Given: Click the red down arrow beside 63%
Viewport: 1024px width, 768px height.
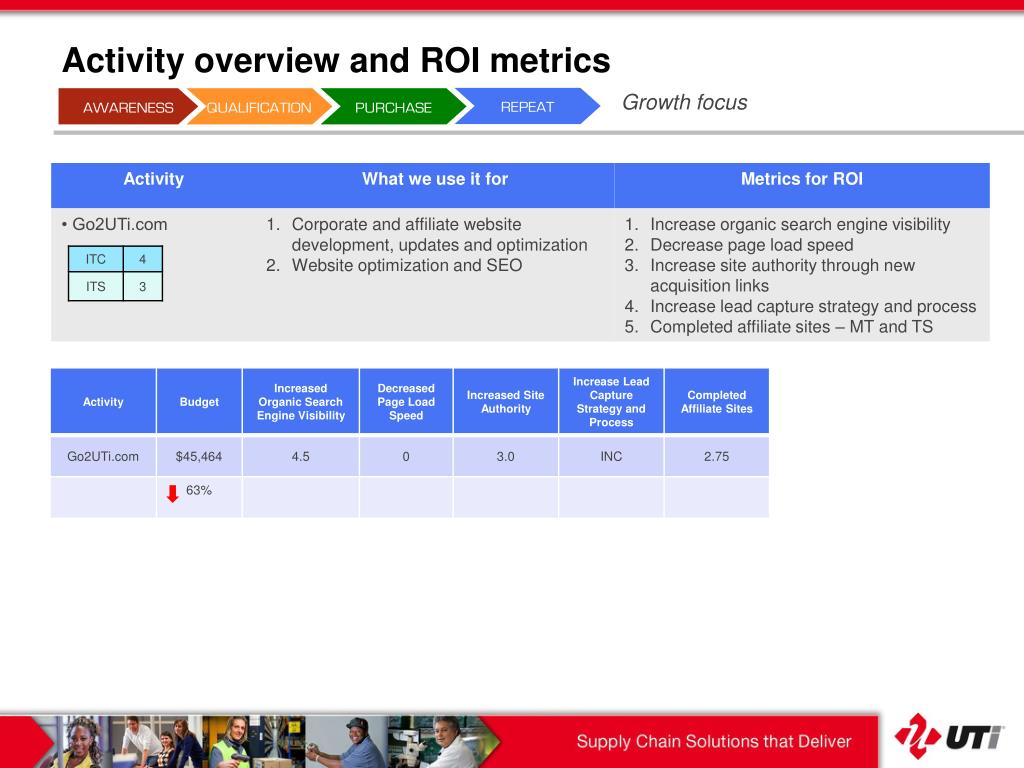Looking at the screenshot, I should (x=172, y=493).
